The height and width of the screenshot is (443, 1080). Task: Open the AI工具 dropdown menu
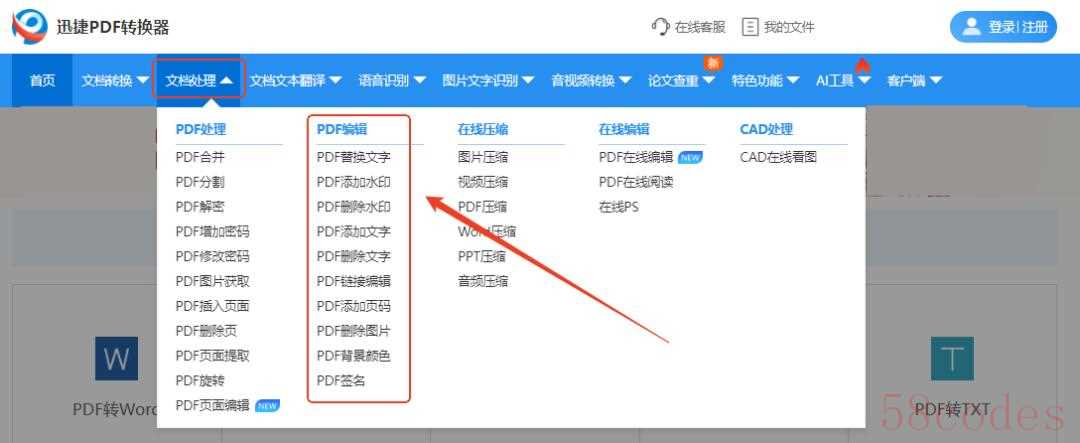tap(842, 80)
